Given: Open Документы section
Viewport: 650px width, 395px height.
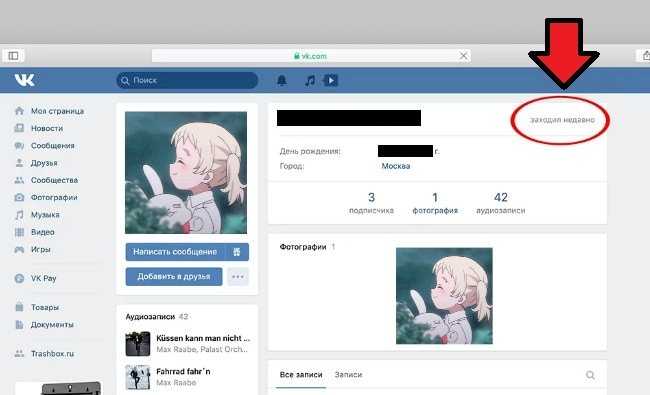Looking at the screenshot, I should point(52,325).
